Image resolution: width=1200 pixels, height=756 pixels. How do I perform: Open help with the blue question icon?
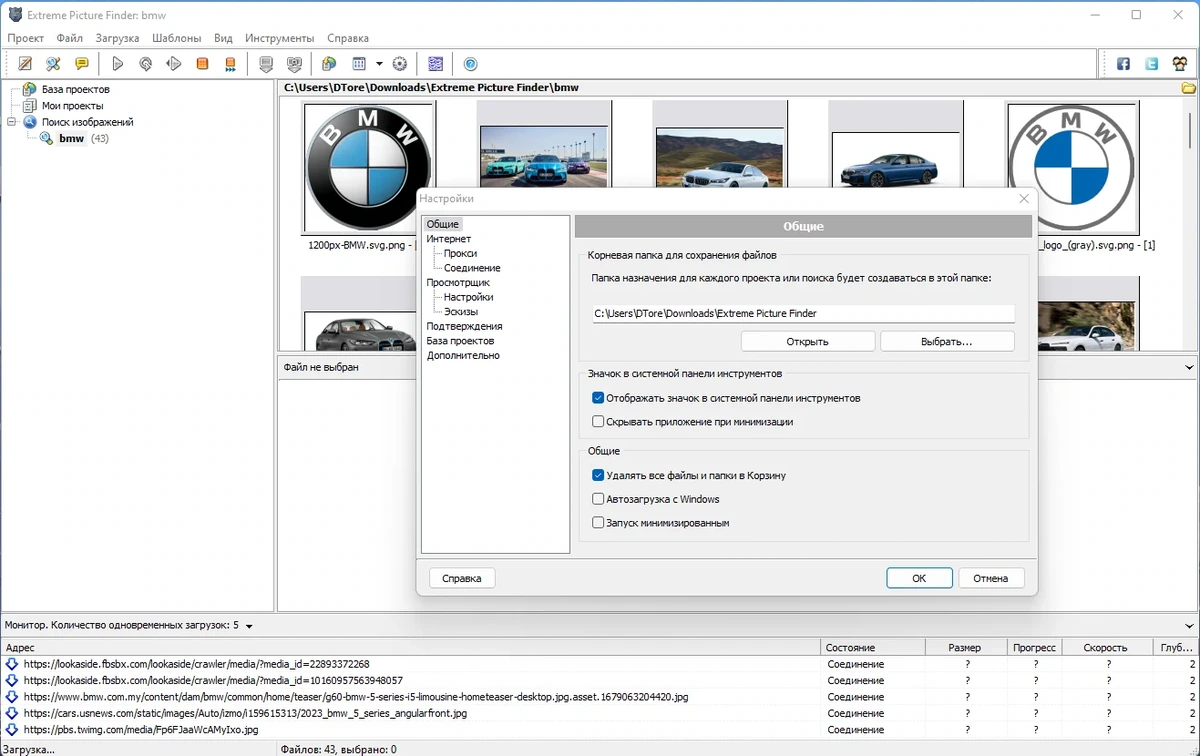click(x=471, y=64)
